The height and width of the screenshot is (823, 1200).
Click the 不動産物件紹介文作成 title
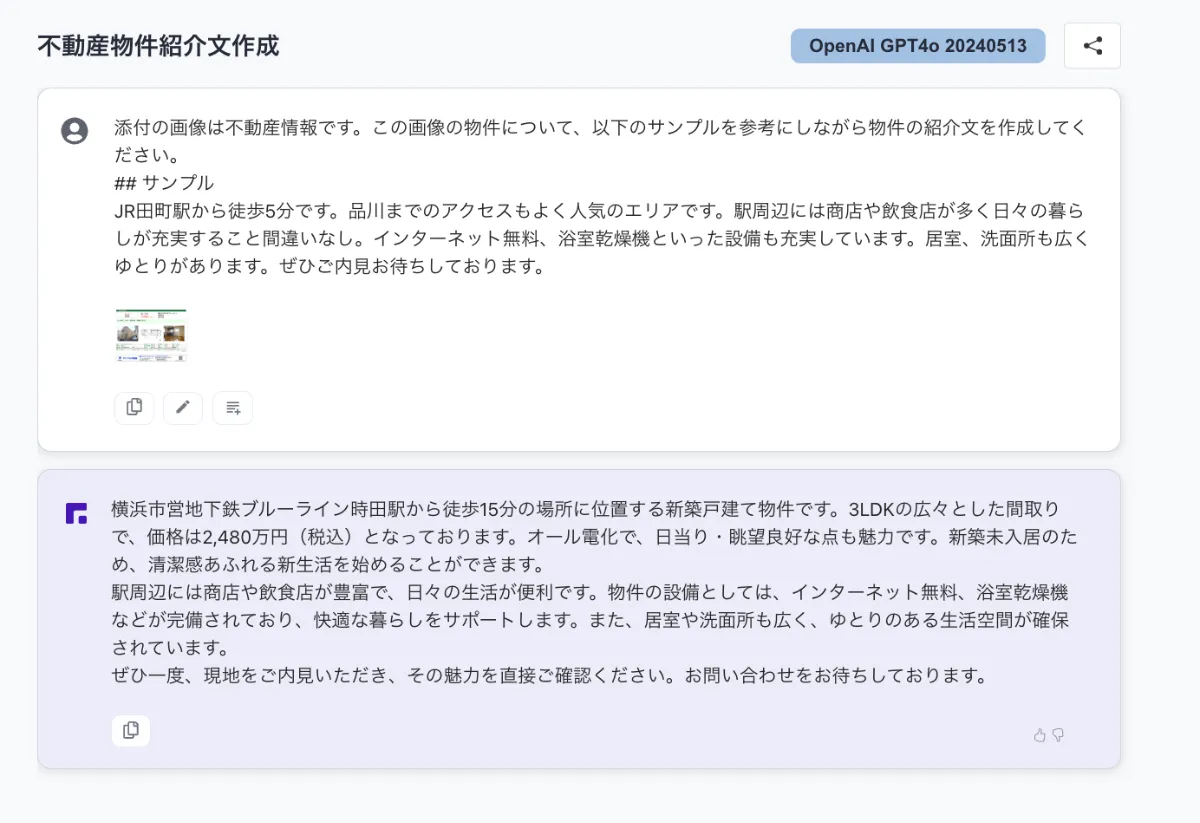coord(158,46)
